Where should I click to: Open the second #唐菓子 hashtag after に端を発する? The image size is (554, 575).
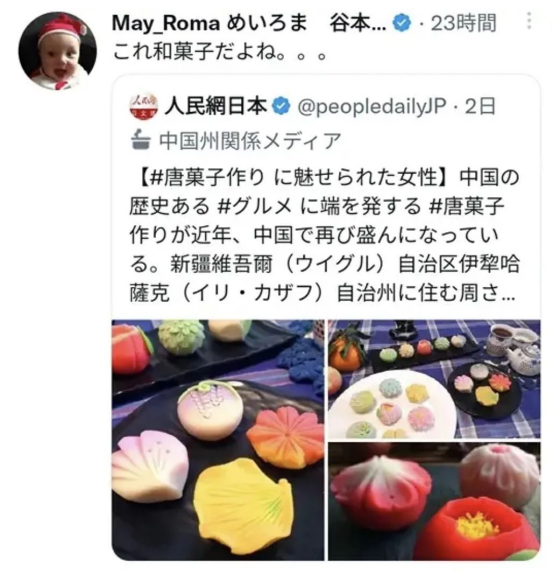point(466,206)
